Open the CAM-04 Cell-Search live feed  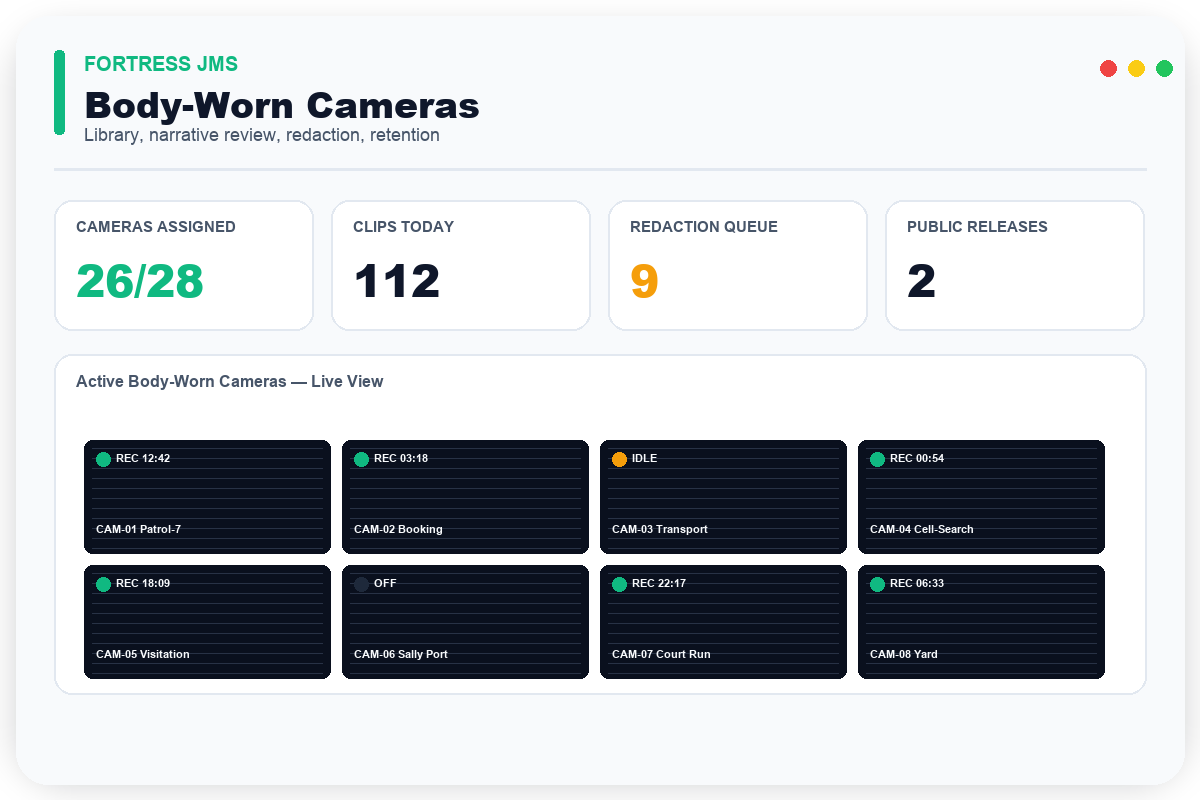point(981,497)
